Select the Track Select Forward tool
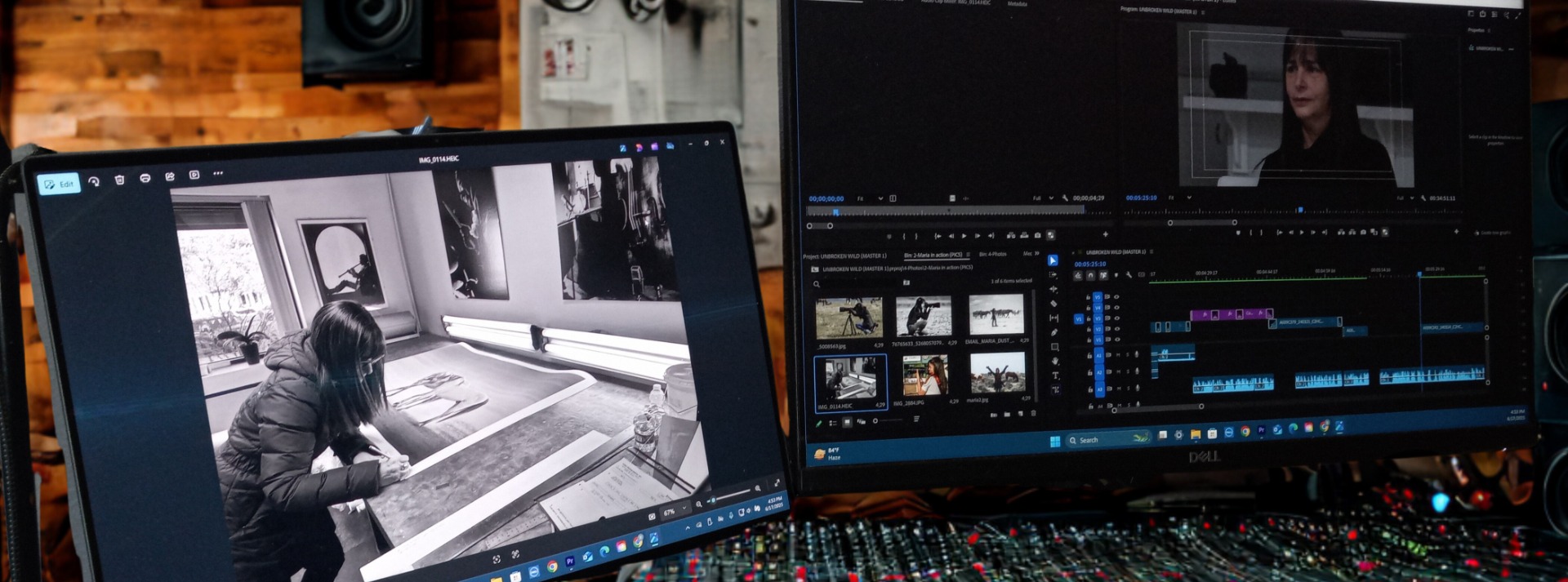The width and height of the screenshot is (1568, 582). [x=1053, y=275]
